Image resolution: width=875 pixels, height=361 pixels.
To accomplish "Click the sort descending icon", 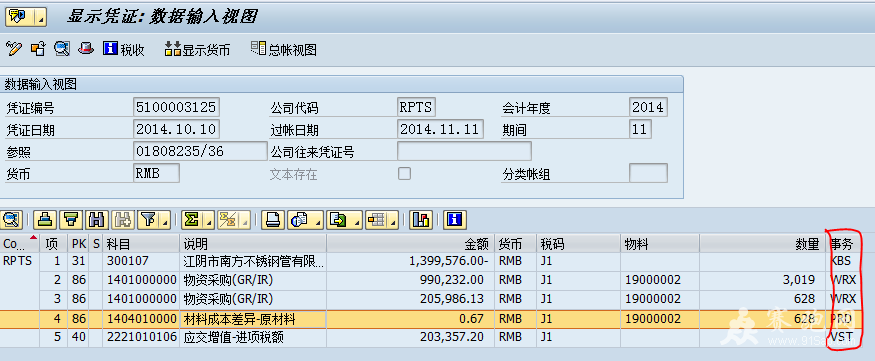I will coord(71,220).
